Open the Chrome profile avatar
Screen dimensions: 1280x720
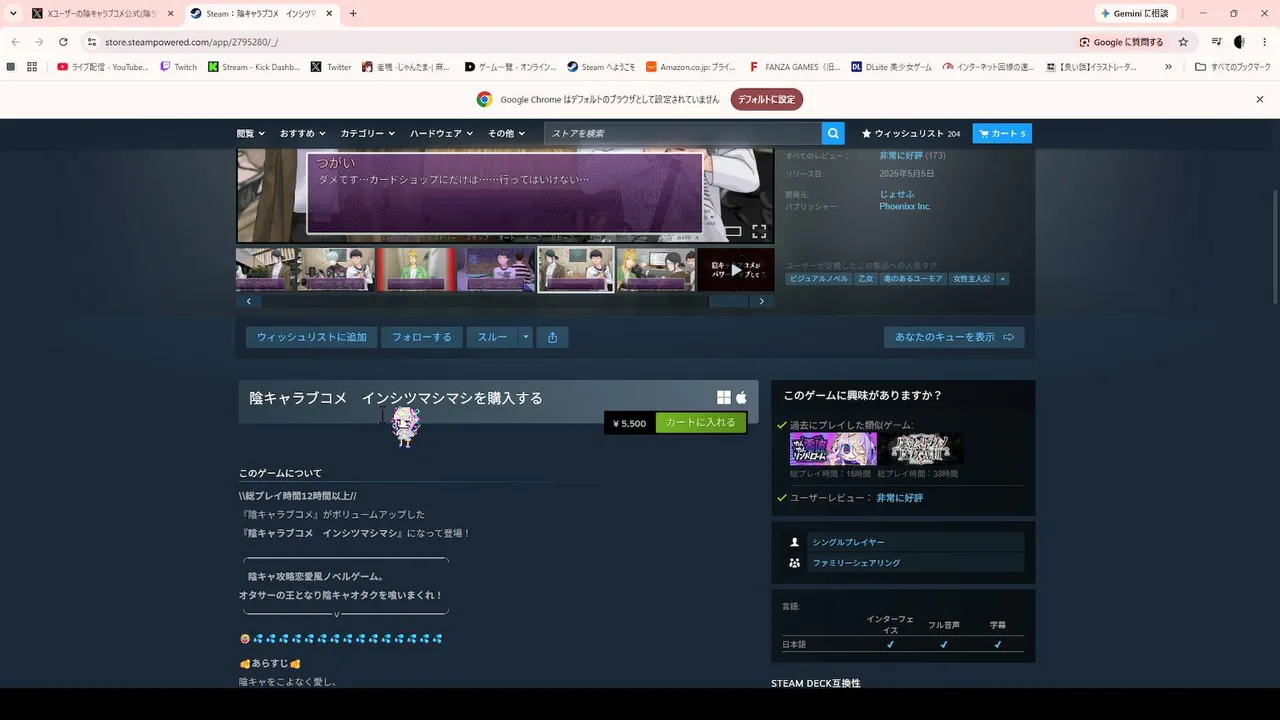(1240, 42)
